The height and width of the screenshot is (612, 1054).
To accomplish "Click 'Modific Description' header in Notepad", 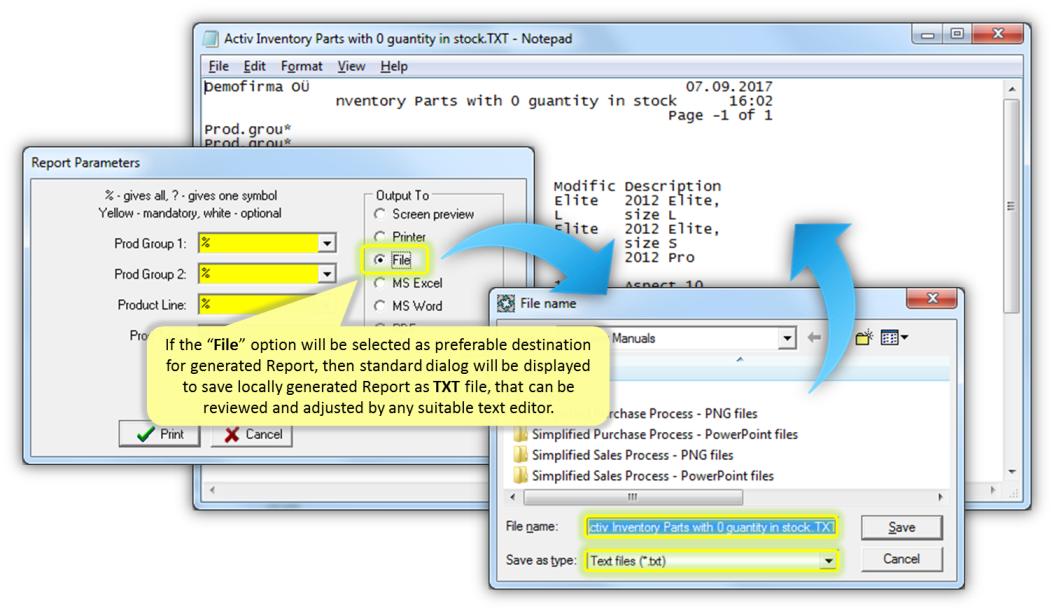I will click(x=637, y=186).
